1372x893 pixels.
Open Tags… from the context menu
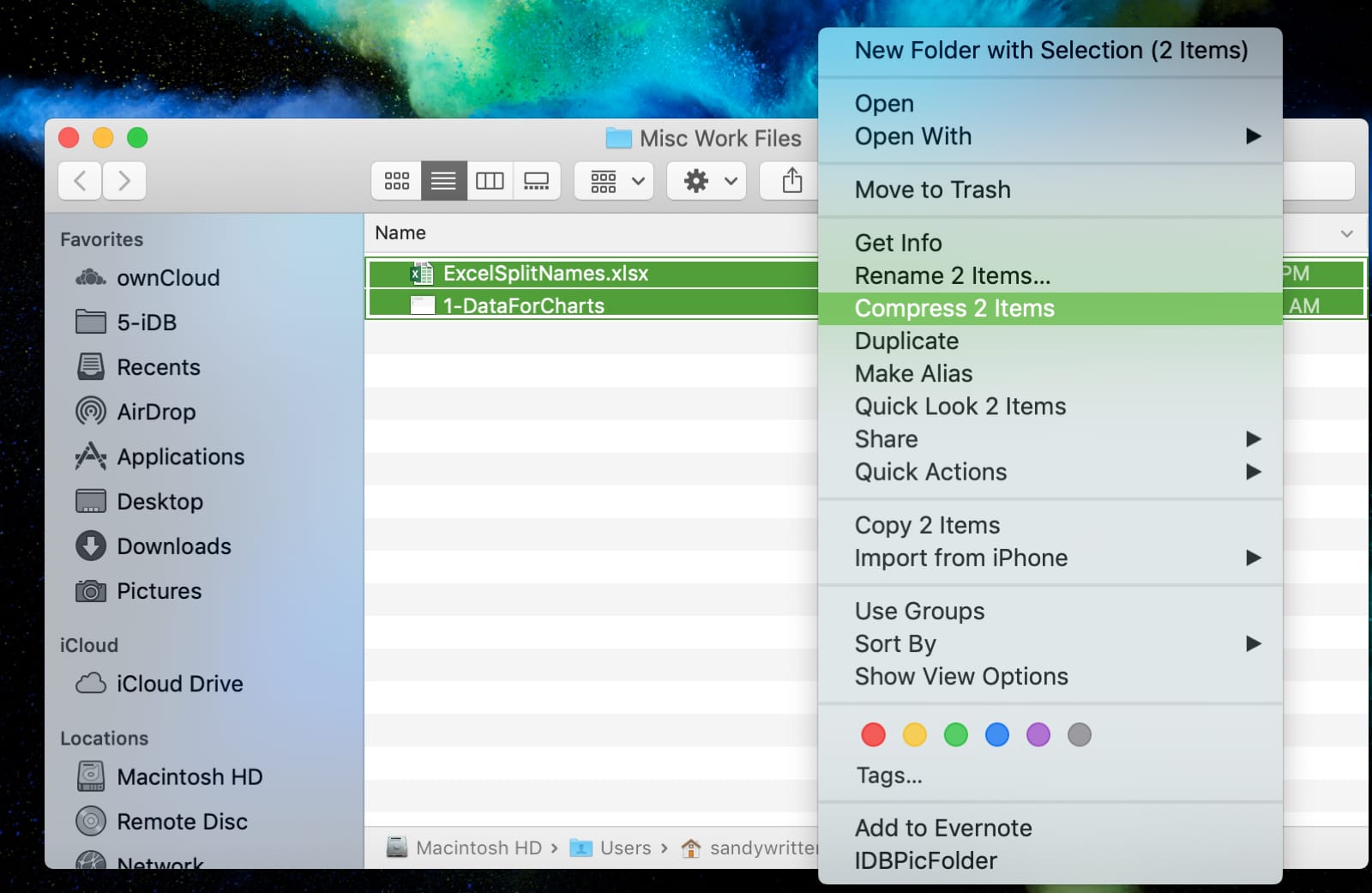pos(889,775)
